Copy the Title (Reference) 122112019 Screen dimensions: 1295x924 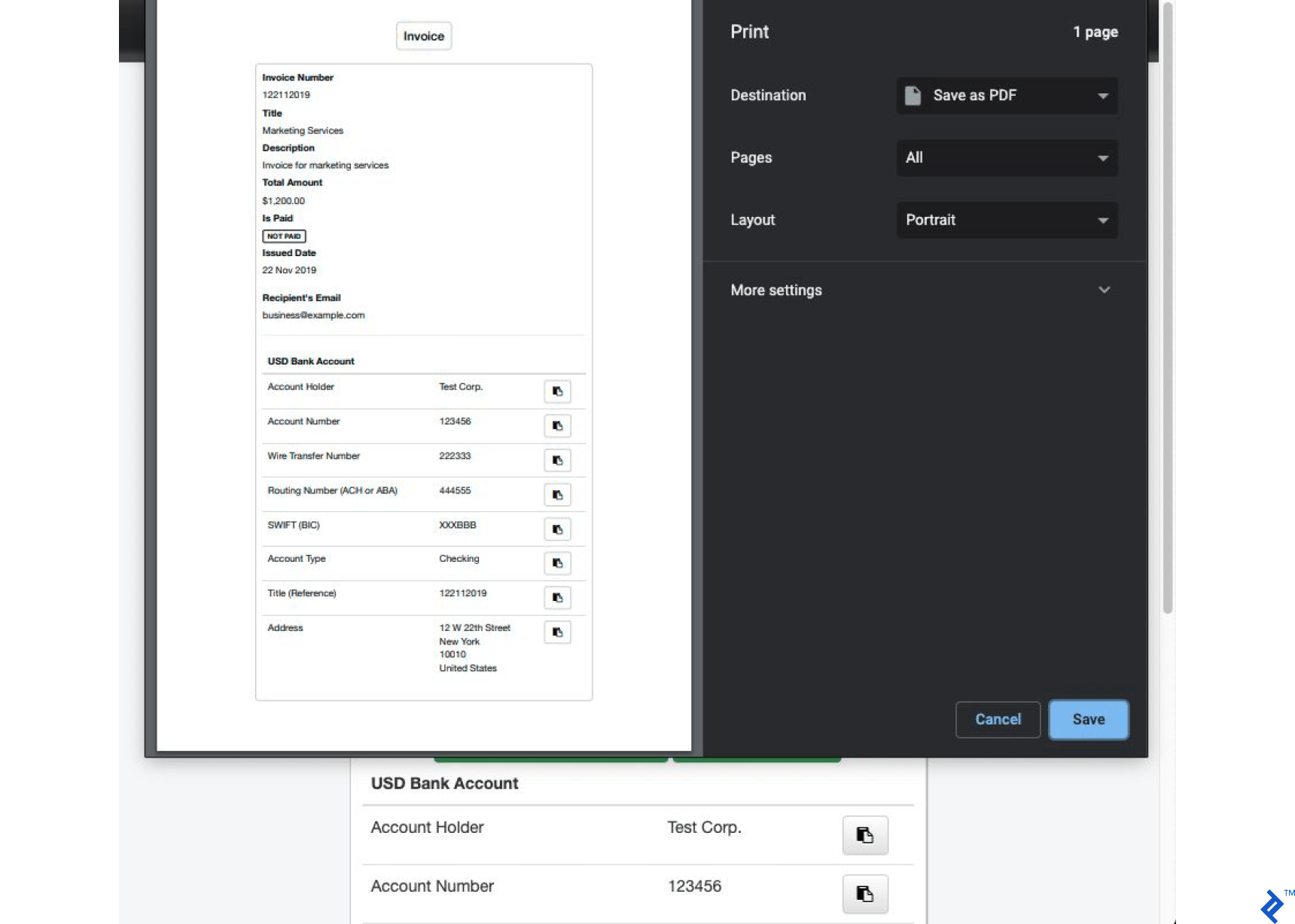[x=557, y=597]
